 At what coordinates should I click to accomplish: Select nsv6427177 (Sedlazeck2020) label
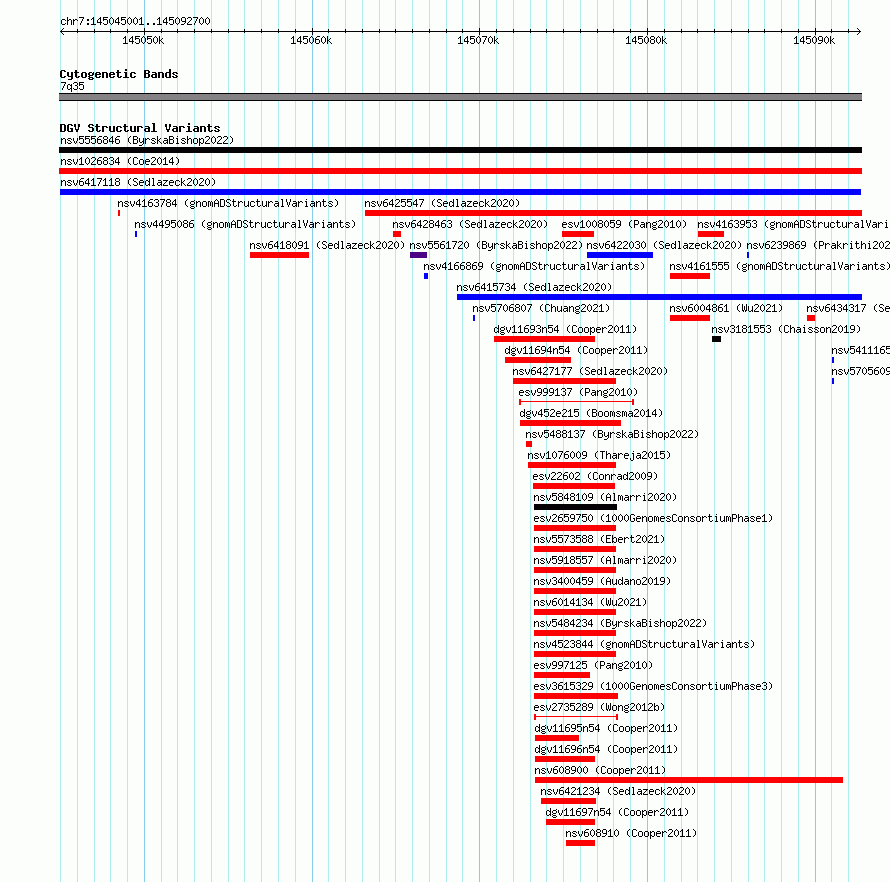590,371
